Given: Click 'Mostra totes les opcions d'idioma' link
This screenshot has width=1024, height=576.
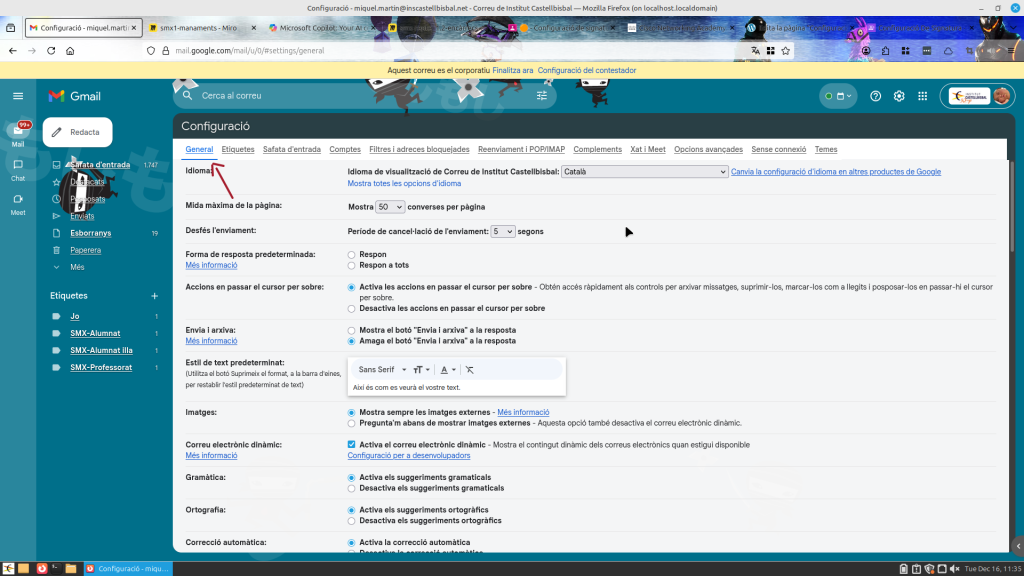Looking at the screenshot, I should coord(404,184).
